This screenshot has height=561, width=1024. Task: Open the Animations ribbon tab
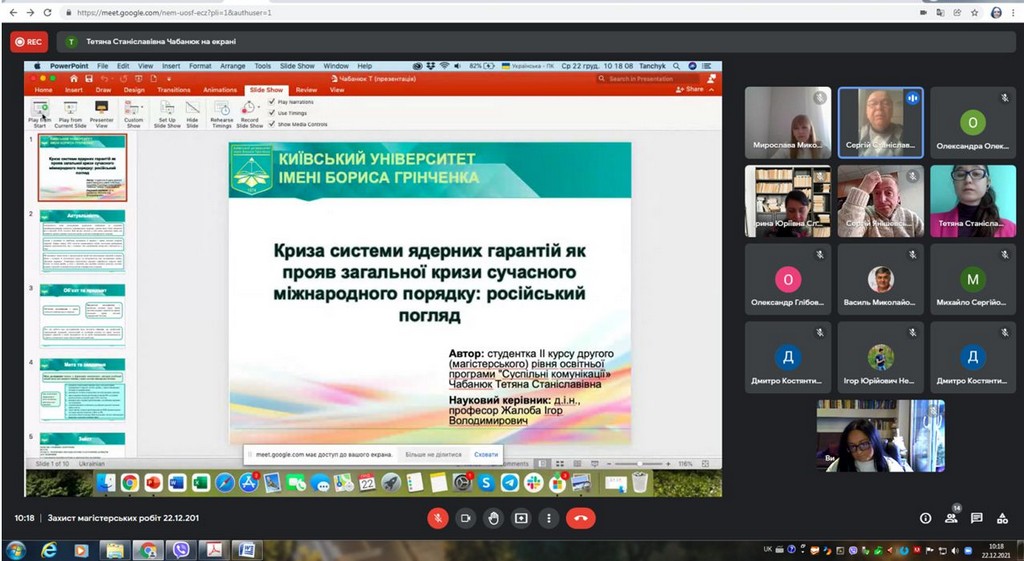[x=220, y=90]
